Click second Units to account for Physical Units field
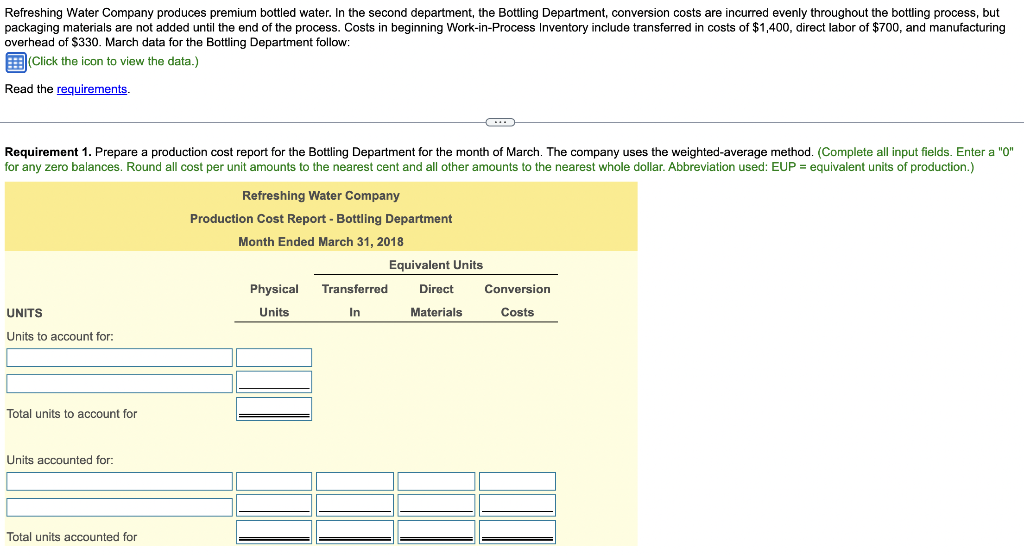1024x555 pixels. pos(274,382)
